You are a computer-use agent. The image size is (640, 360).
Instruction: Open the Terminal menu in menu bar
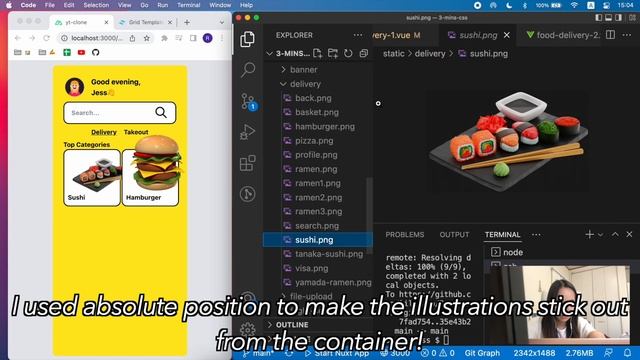tap(189, 5)
